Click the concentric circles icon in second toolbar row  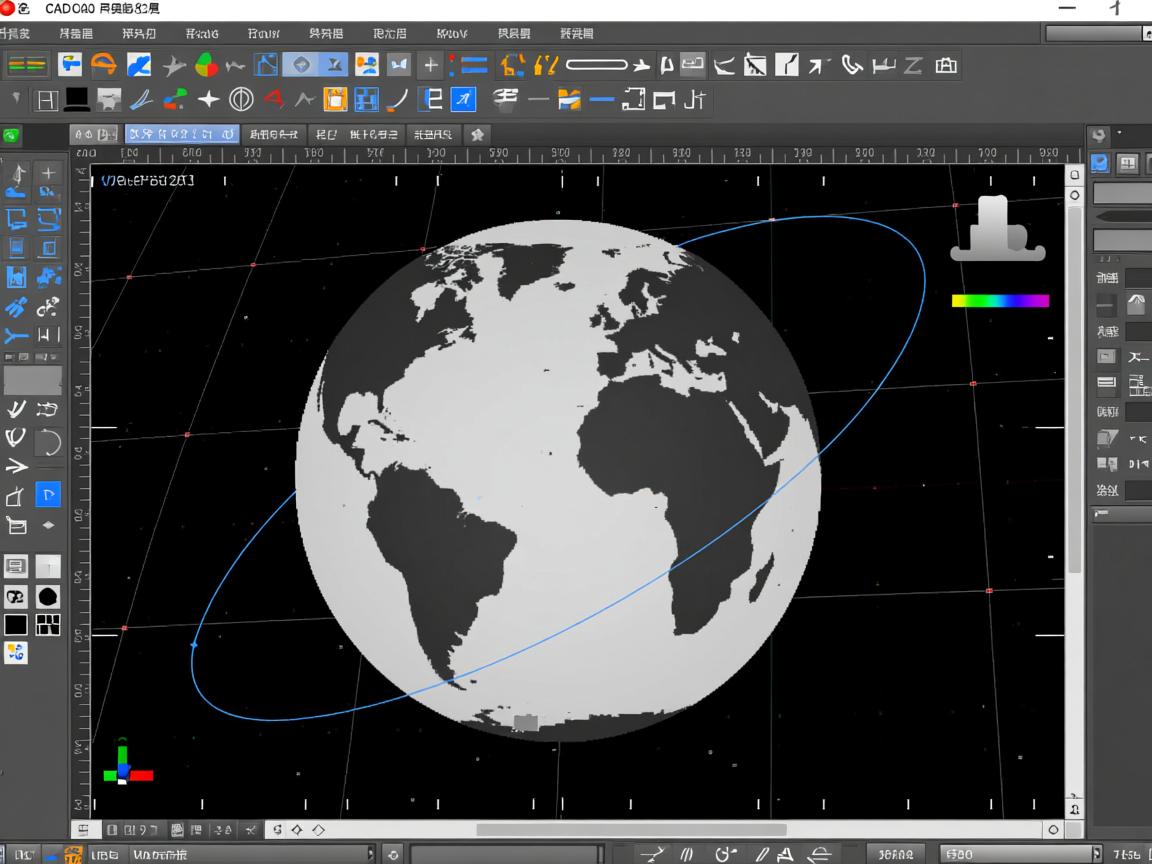coord(241,99)
